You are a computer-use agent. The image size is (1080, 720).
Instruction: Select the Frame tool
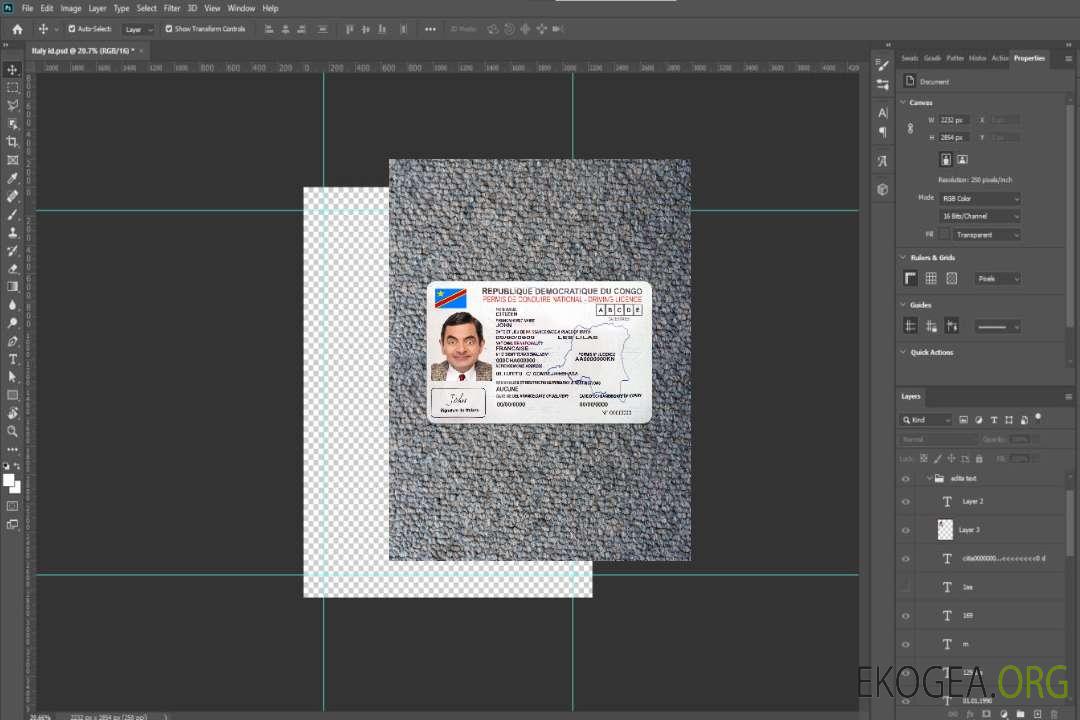[x=12, y=160]
